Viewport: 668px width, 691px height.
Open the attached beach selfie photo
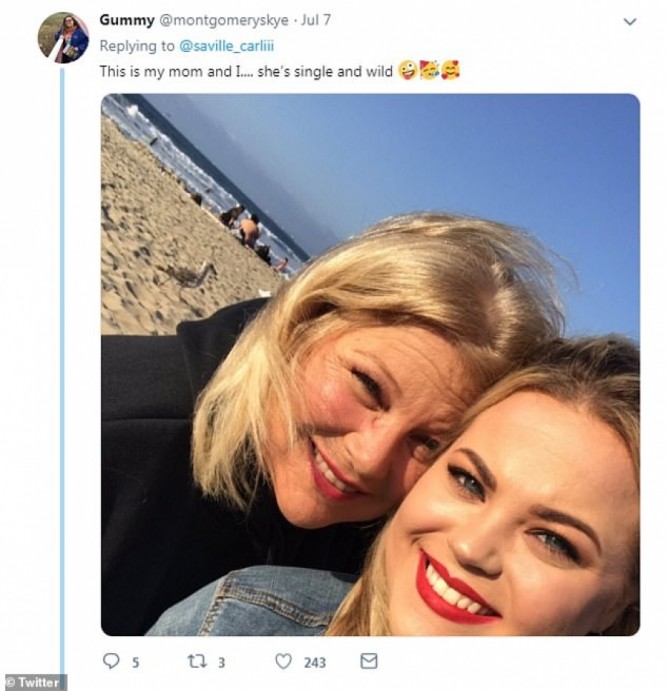[x=370, y=365]
